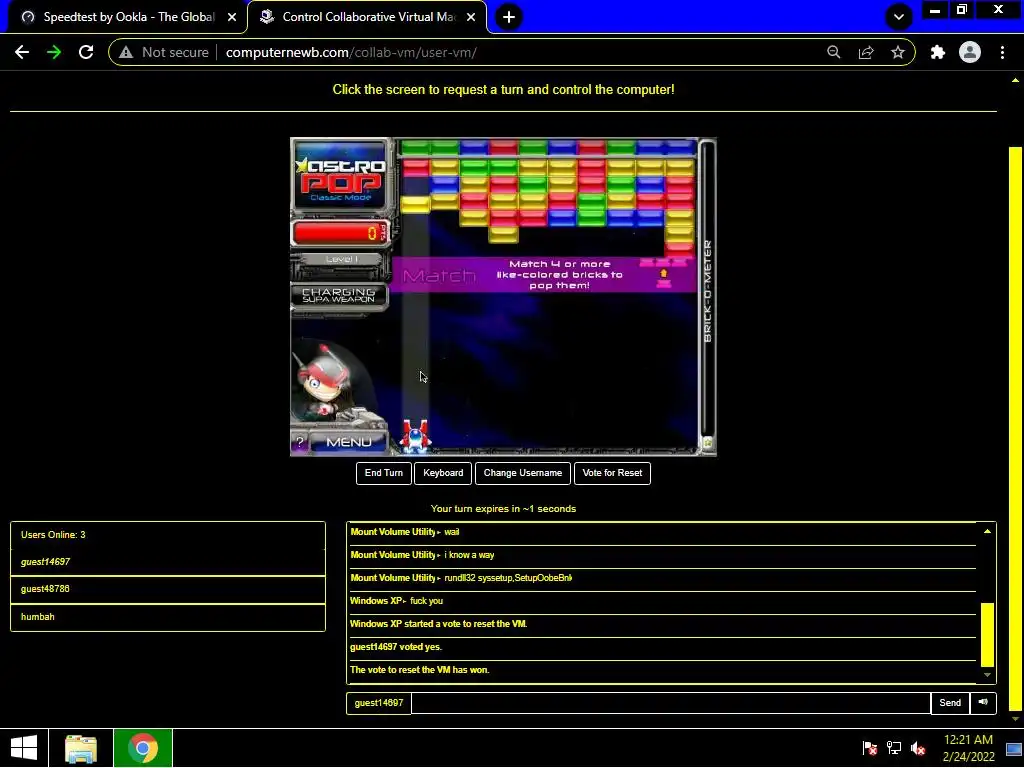Select user guest48786 in the online list
This screenshot has width=1024, height=768.
168,589
